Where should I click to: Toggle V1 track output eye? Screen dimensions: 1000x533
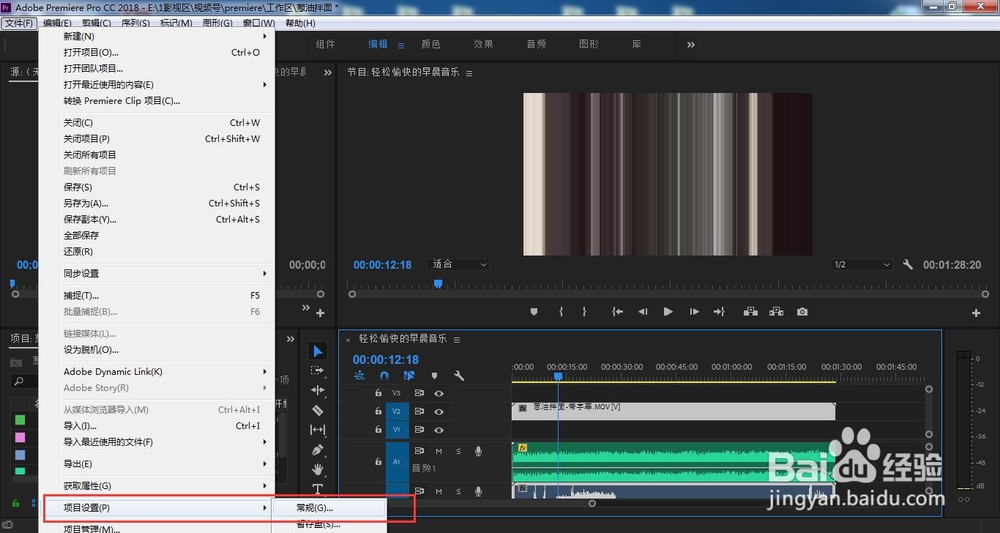[x=439, y=430]
